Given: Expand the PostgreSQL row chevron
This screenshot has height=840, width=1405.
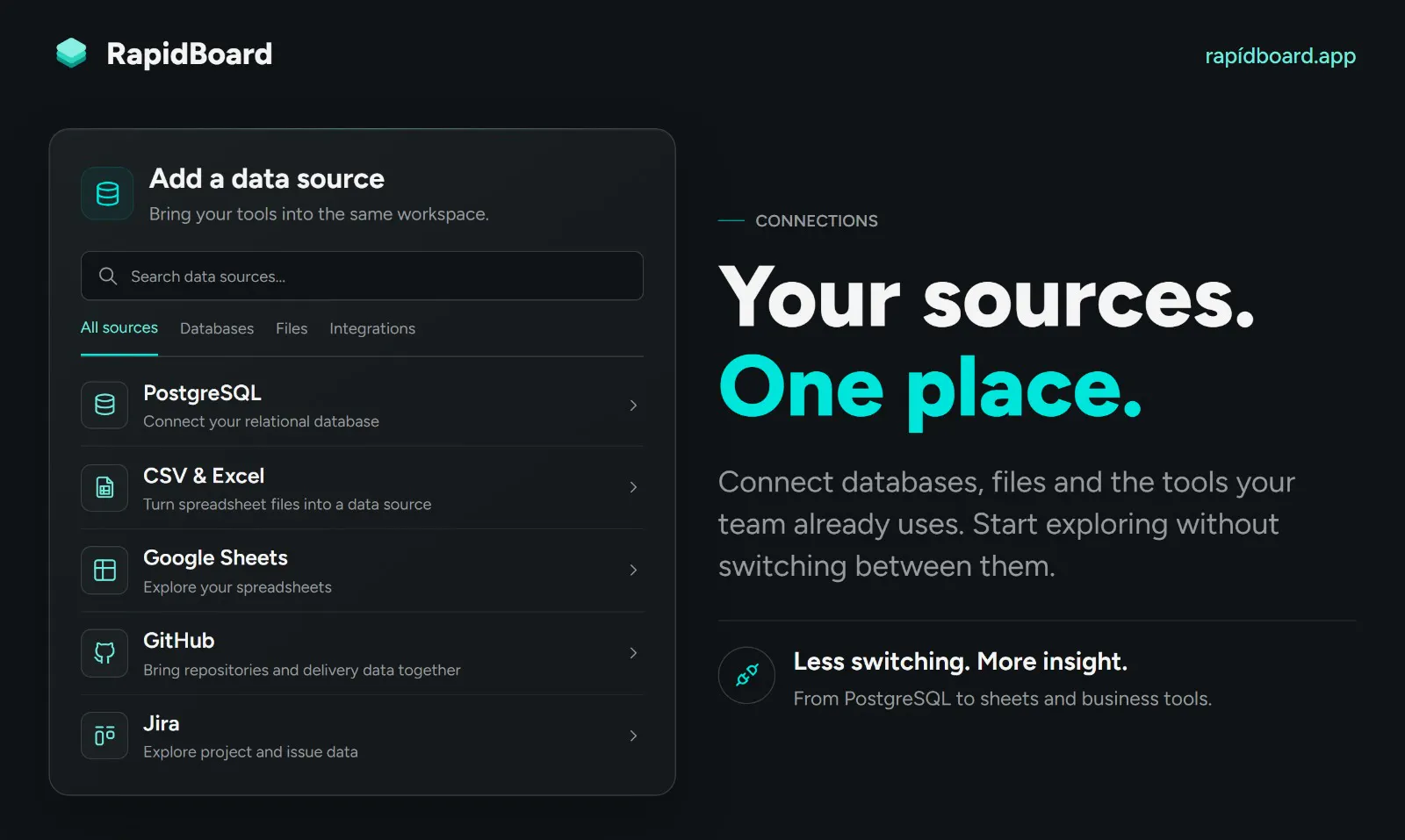Looking at the screenshot, I should click(x=633, y=406).
